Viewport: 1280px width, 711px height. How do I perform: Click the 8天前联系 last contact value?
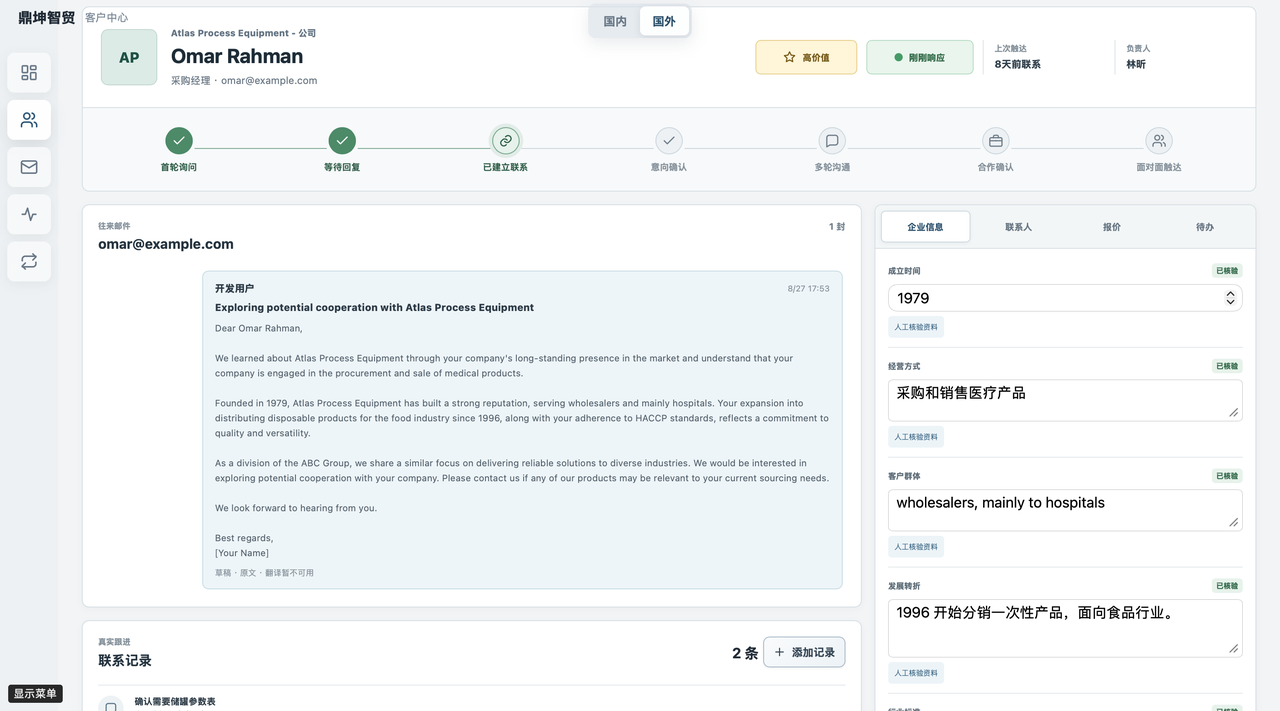point(1018,64)
